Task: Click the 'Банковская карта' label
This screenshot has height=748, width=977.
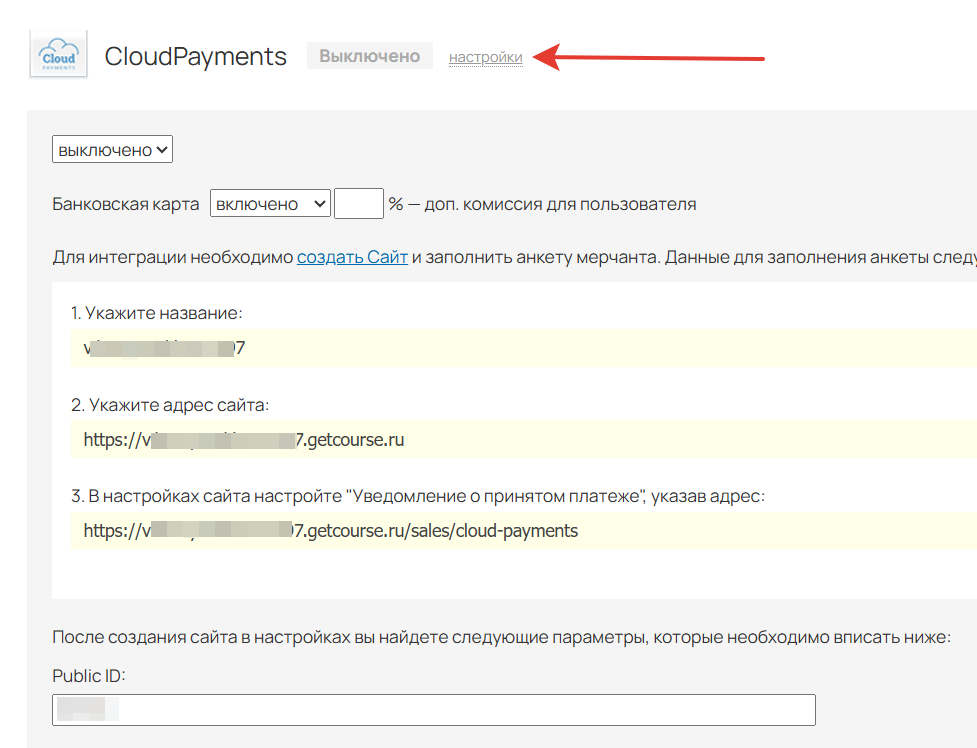Action: (126, 204)
